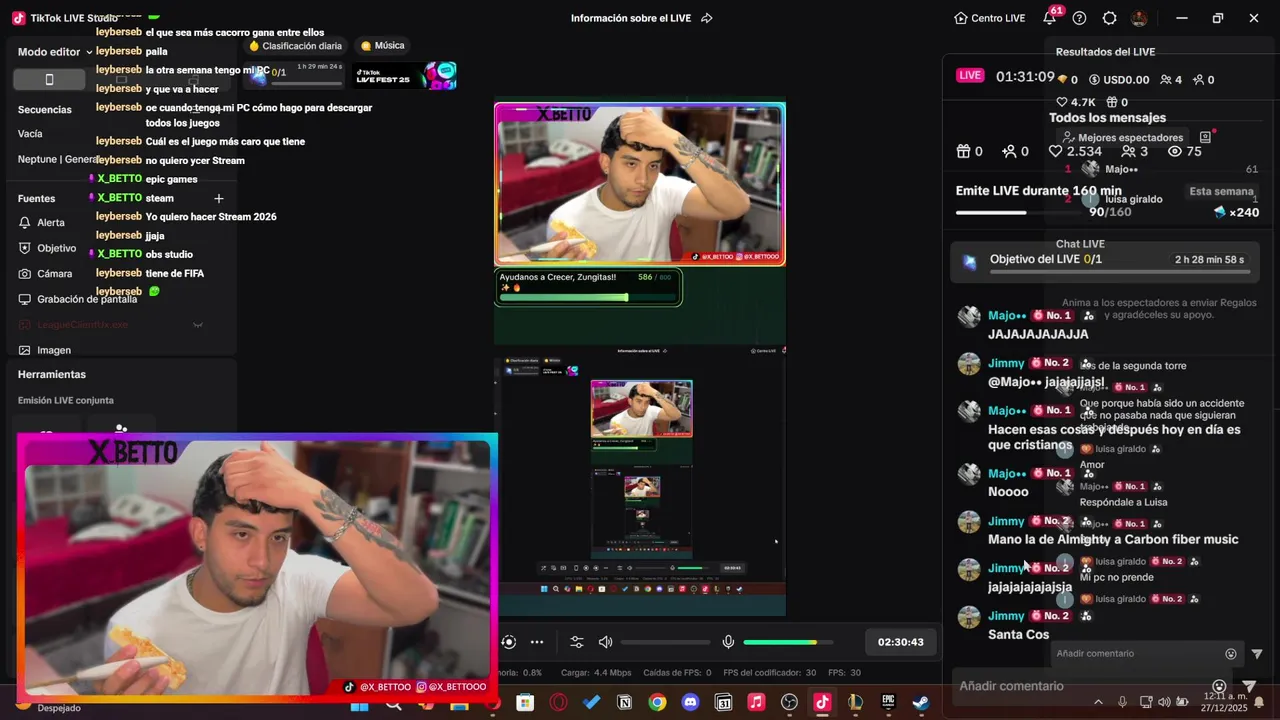Open the TikTok LIVE FEST 25 banner

tap(405, 76)
